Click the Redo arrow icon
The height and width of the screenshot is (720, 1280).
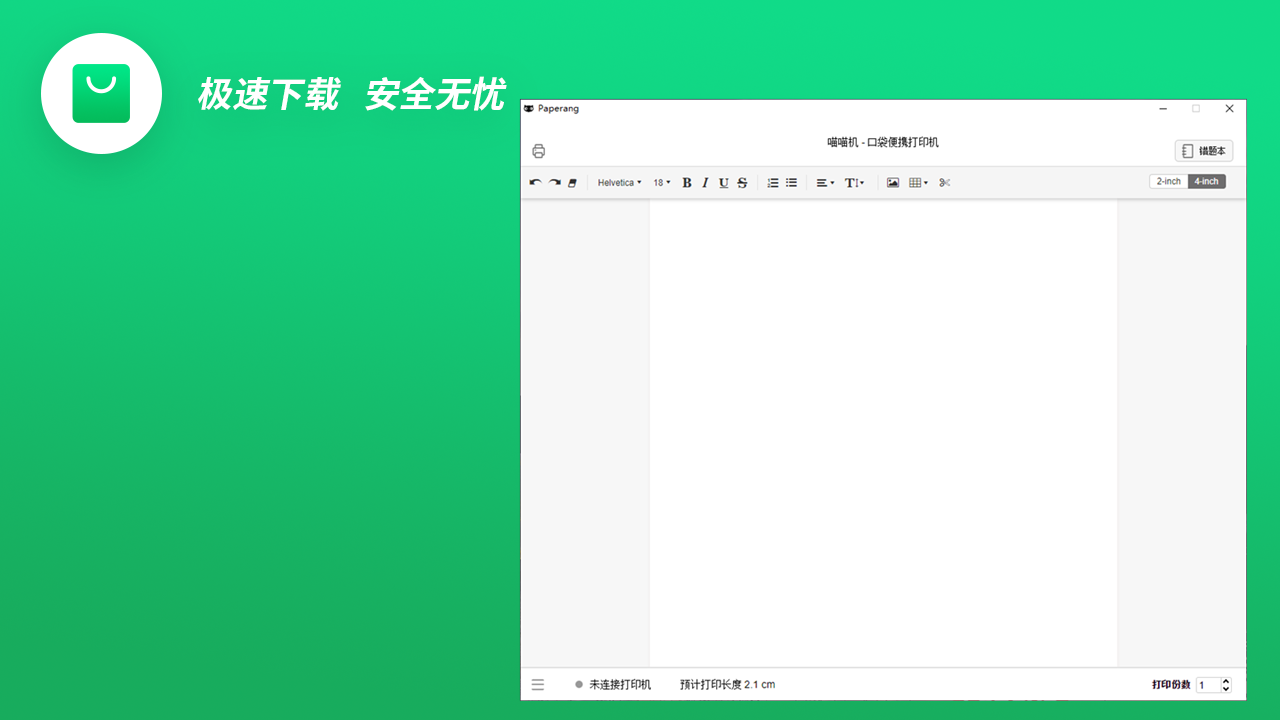point(553,182)
